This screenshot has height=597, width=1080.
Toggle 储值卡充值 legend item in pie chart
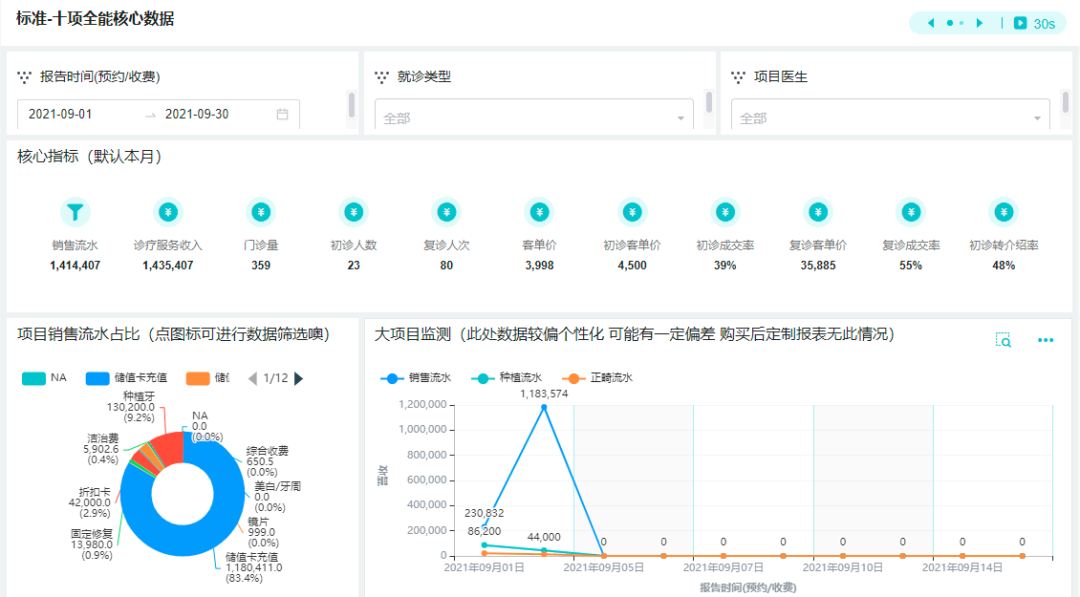(x=127, y=378)
